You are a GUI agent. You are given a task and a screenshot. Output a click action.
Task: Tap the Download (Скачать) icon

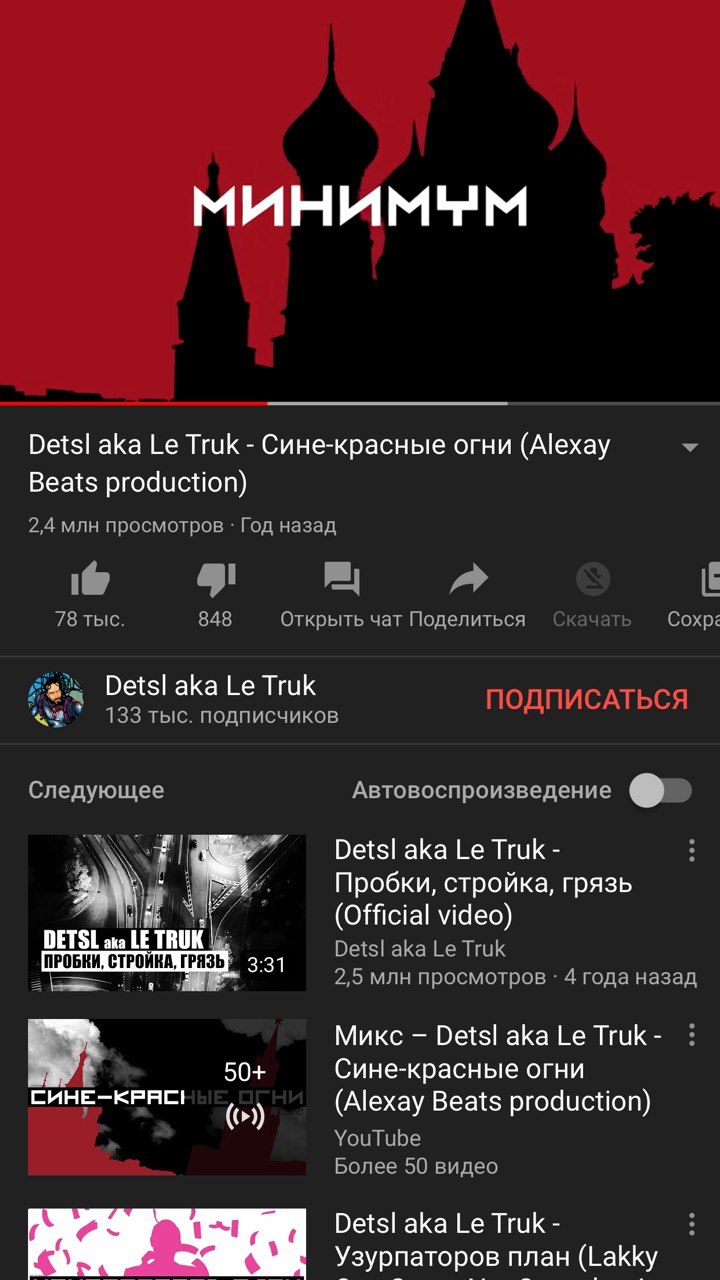[592, 579]
